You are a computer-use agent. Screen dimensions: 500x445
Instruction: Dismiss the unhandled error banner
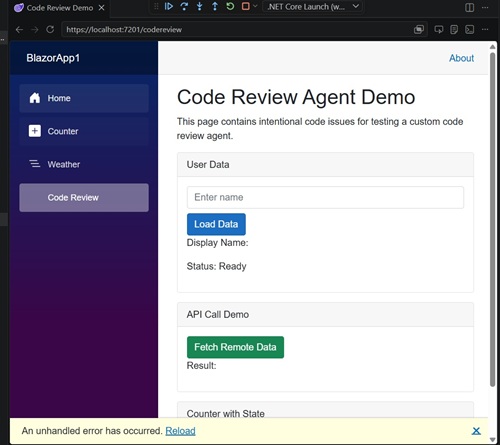pos(476,431)
